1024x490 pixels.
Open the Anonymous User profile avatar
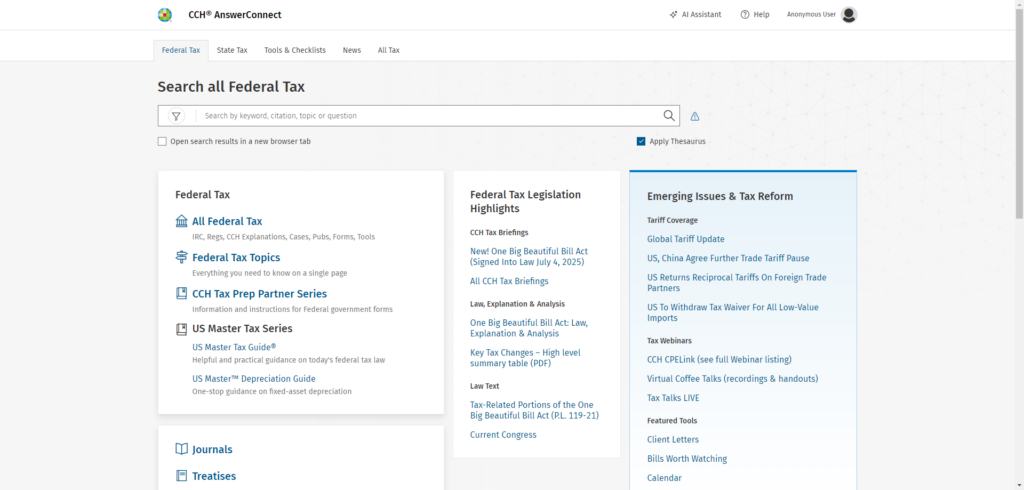849,15
